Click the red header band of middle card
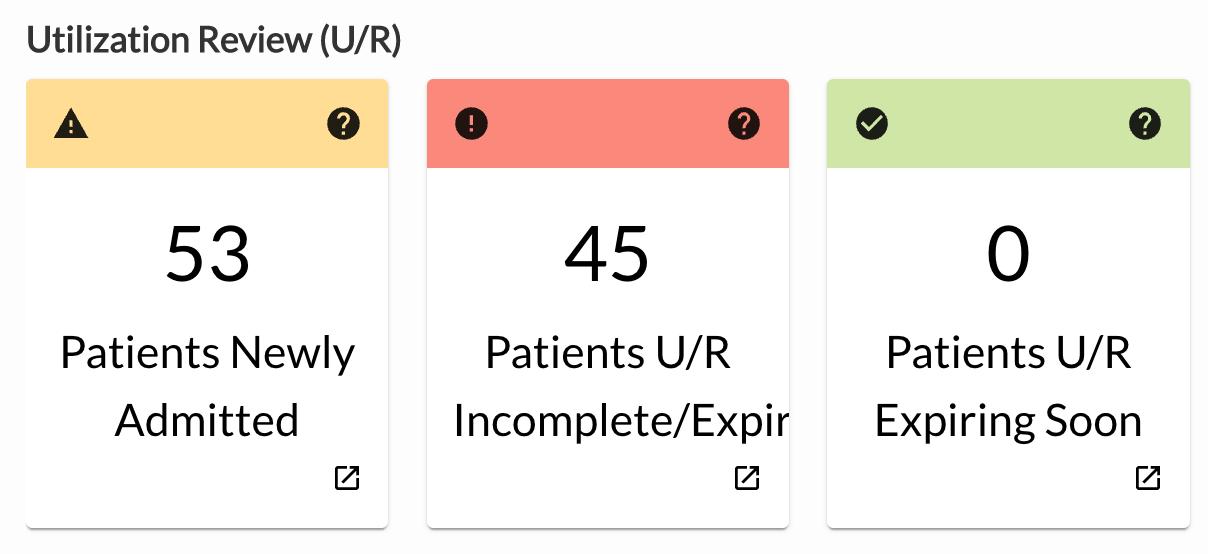The height and width of the screenshot is (554, 1208). [x=608, y=124]
